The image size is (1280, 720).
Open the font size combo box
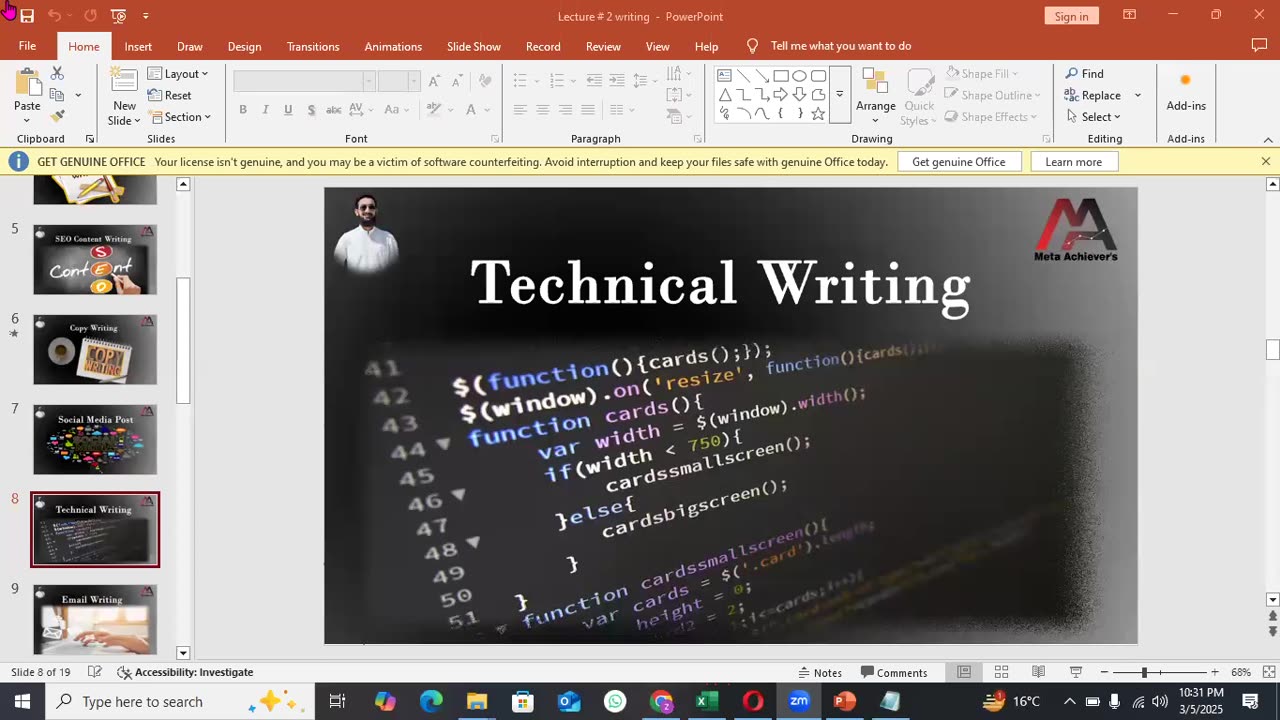[x=399, y=81]
